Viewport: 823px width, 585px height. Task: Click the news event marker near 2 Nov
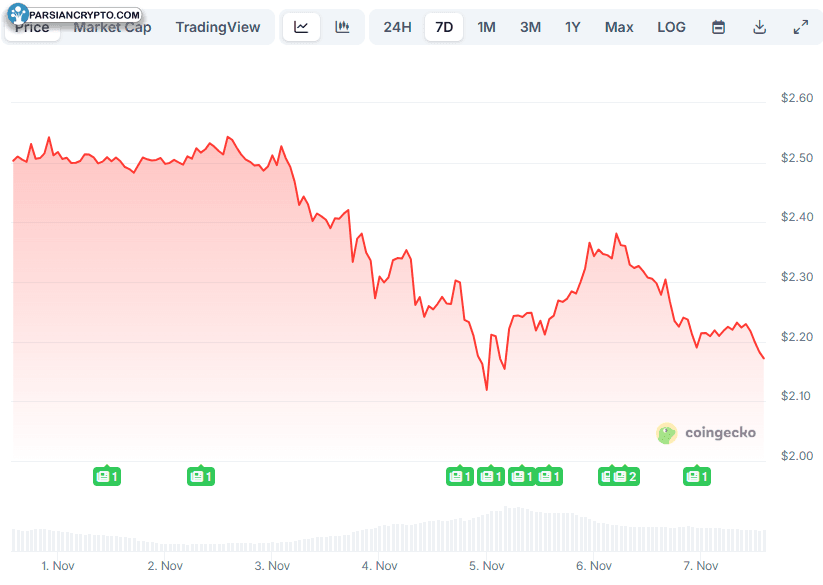coord(201,476)
